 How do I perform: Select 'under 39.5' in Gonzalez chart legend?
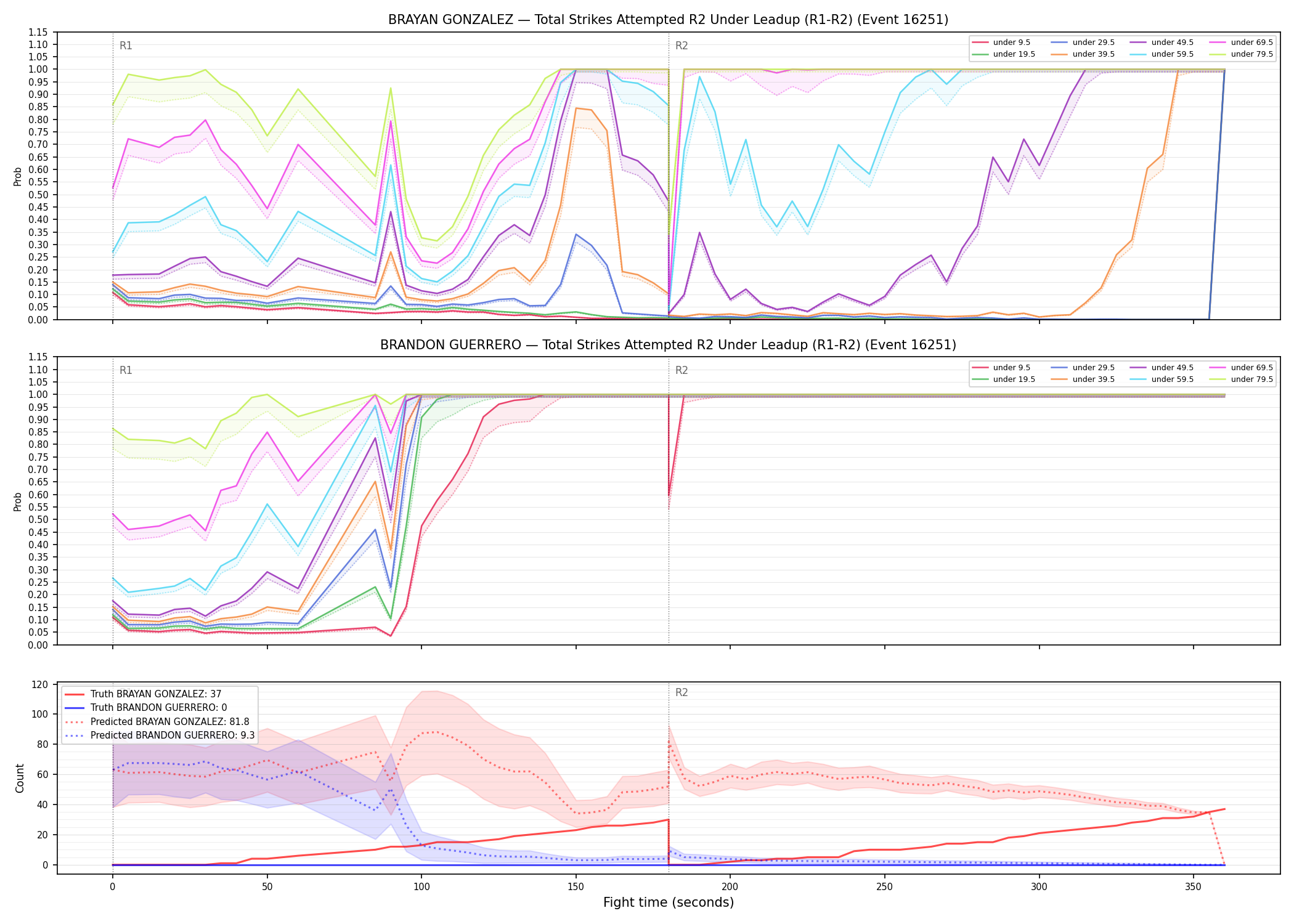(x=1083, y=54)
